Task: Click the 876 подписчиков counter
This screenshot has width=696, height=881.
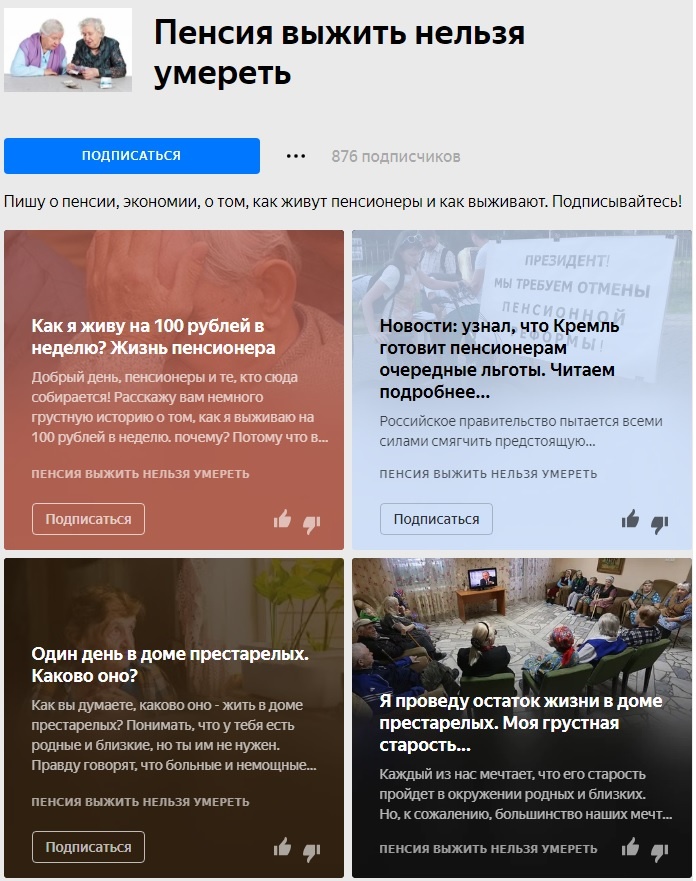Action: (396, 156)
